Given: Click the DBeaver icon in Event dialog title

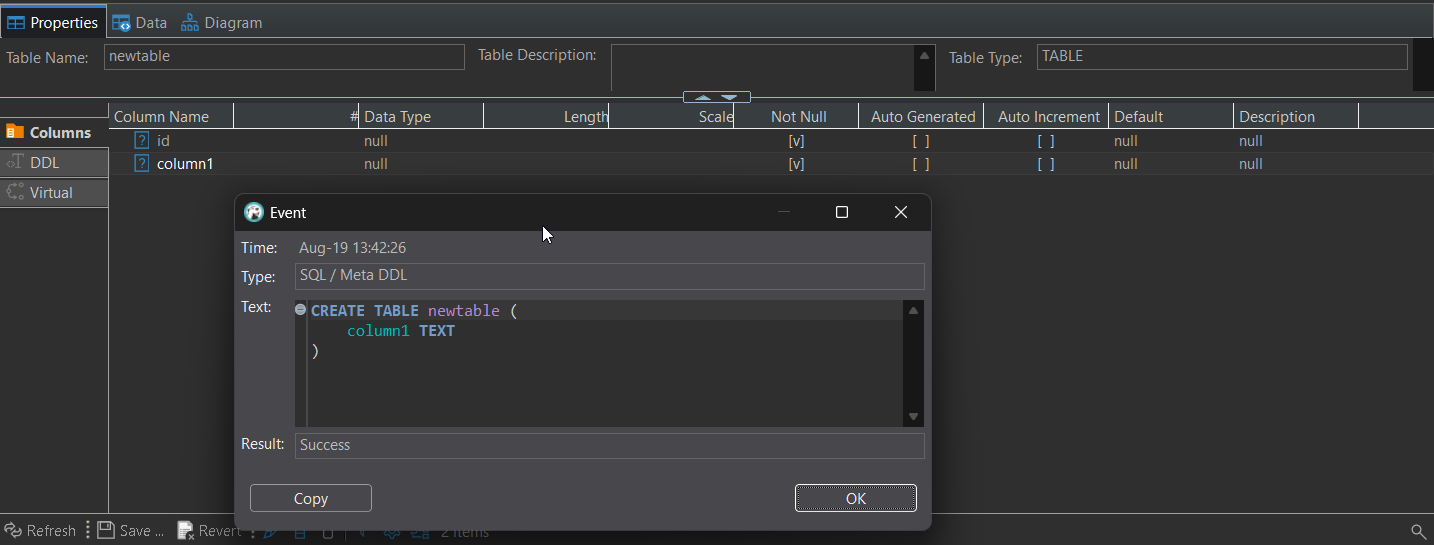Looking at the screenshot, I should pyautogui.click(x=254, y=212).
